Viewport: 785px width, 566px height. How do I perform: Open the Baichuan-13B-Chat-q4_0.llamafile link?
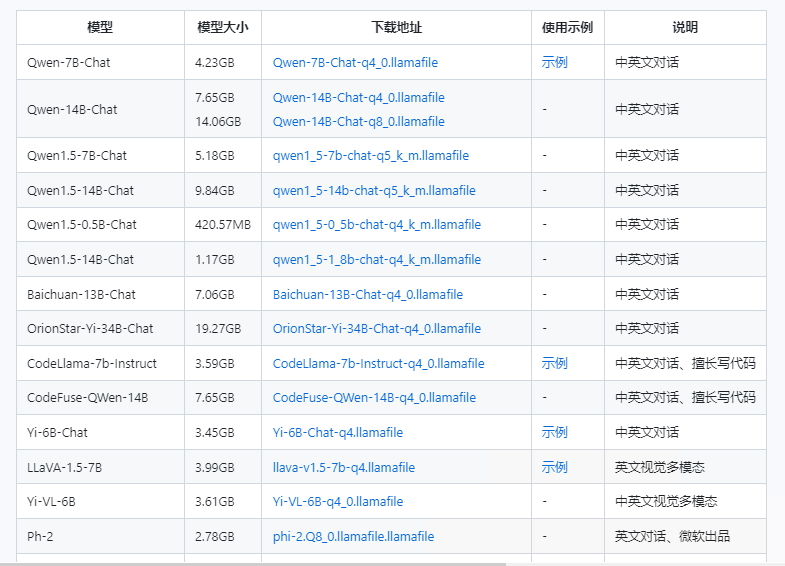367,295
